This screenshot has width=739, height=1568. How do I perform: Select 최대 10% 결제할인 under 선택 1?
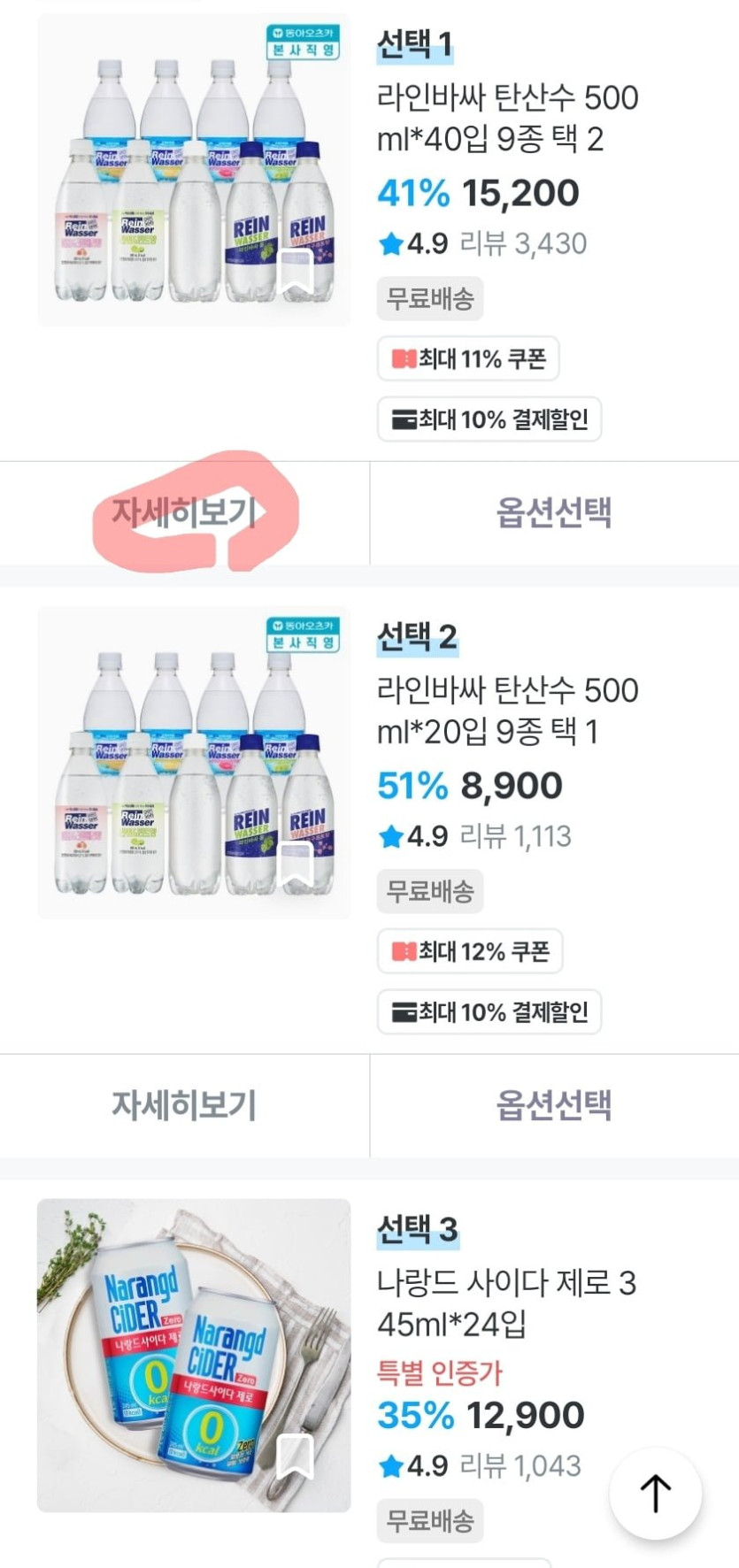click(489, 419)
